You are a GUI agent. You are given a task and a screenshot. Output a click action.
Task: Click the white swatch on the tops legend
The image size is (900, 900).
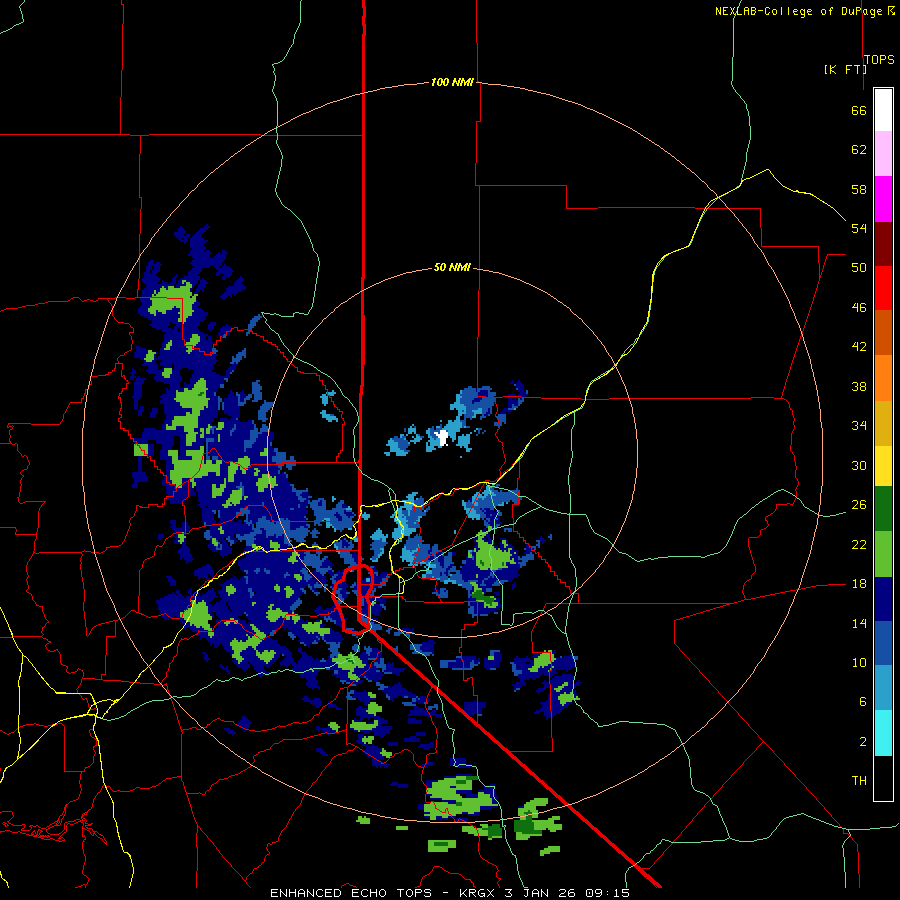click(883, 110)
